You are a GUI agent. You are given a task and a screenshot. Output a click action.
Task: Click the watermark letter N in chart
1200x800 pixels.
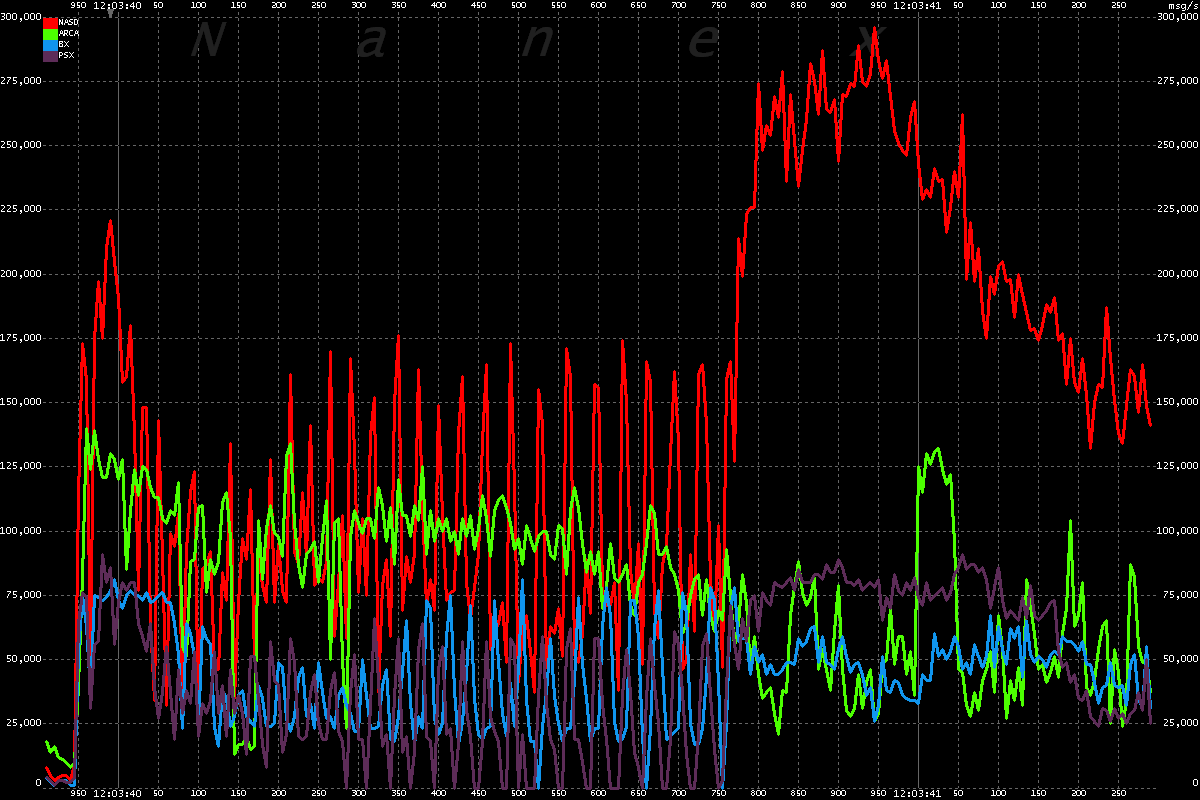tap(204, 42)
